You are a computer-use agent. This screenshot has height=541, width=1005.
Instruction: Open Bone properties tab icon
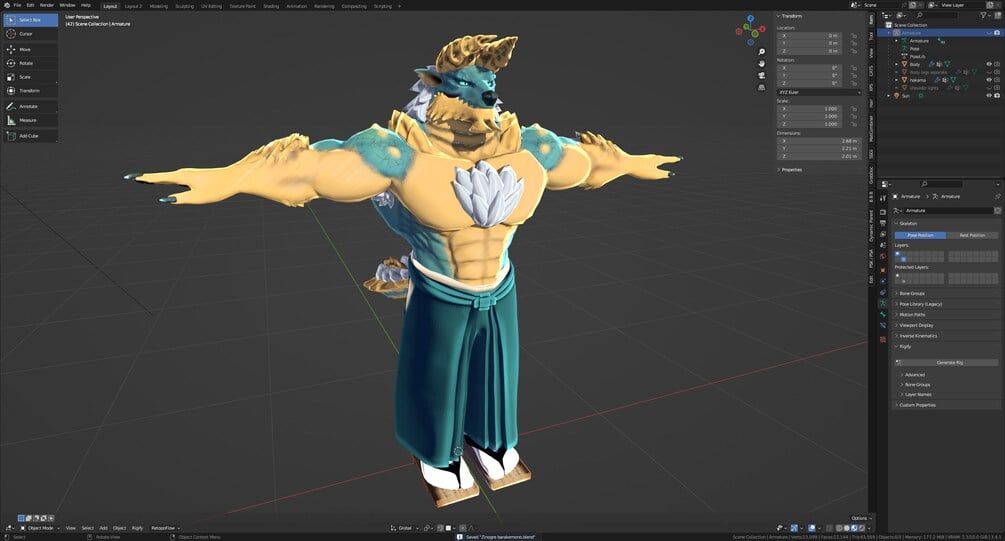[x=883, y=315]
